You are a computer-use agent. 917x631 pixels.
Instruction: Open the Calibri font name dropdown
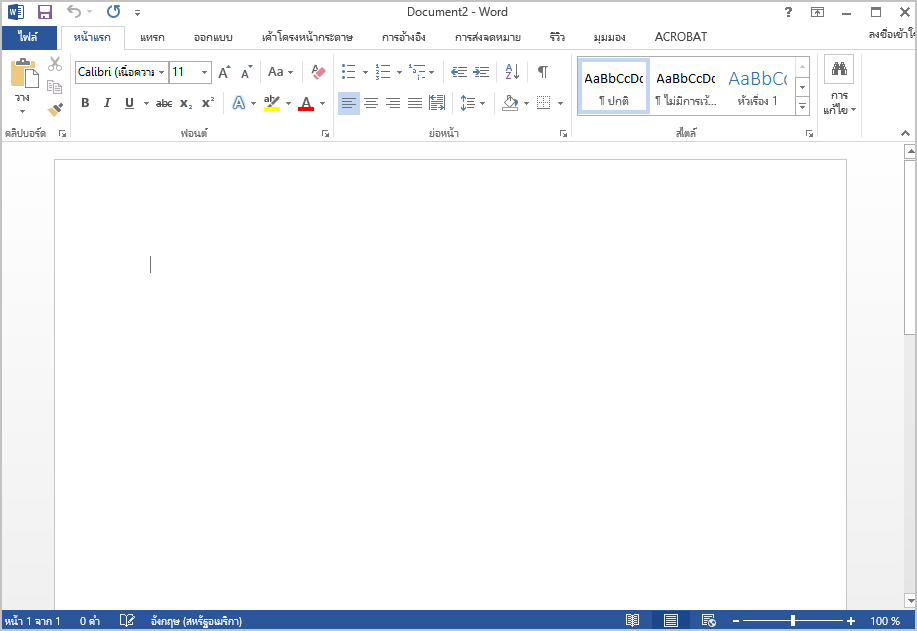click(161, 72)
